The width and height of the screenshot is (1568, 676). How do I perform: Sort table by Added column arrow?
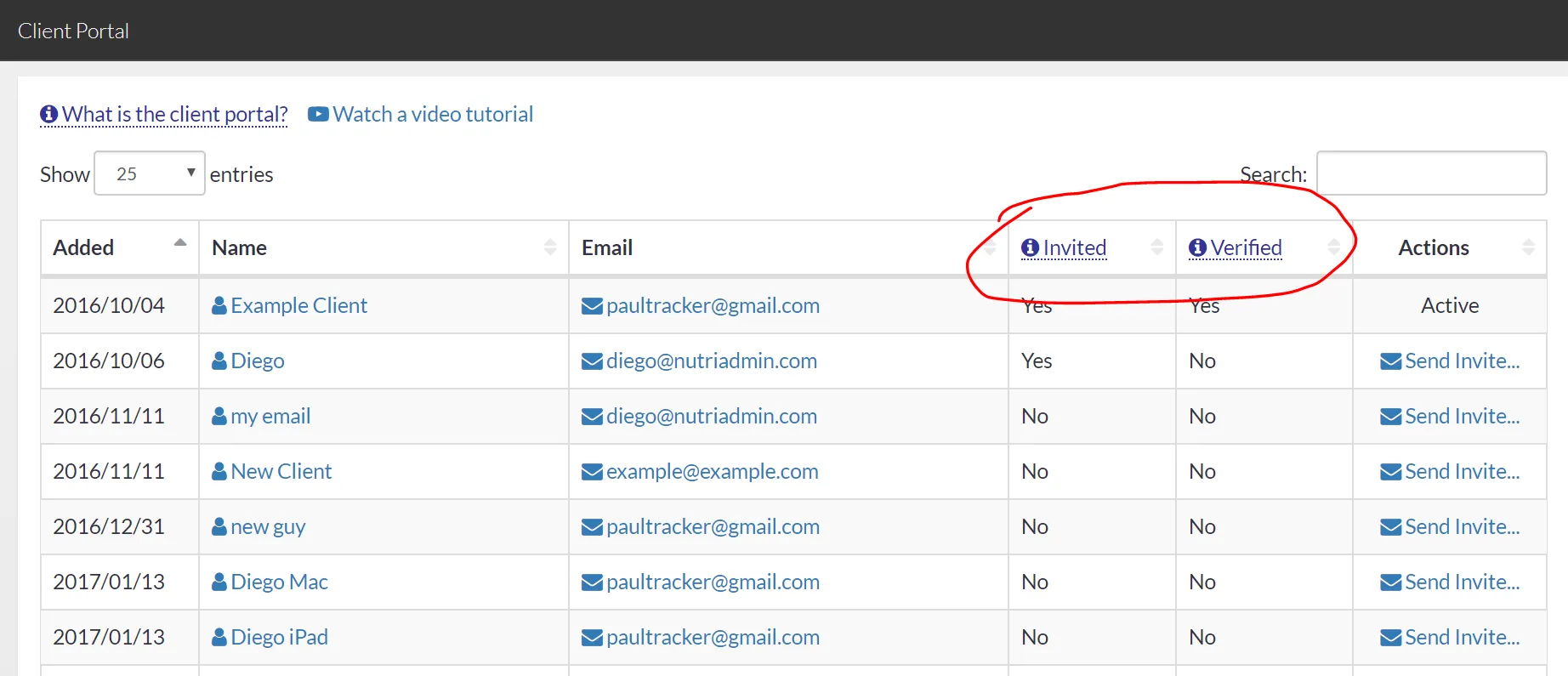pos(180,243)
